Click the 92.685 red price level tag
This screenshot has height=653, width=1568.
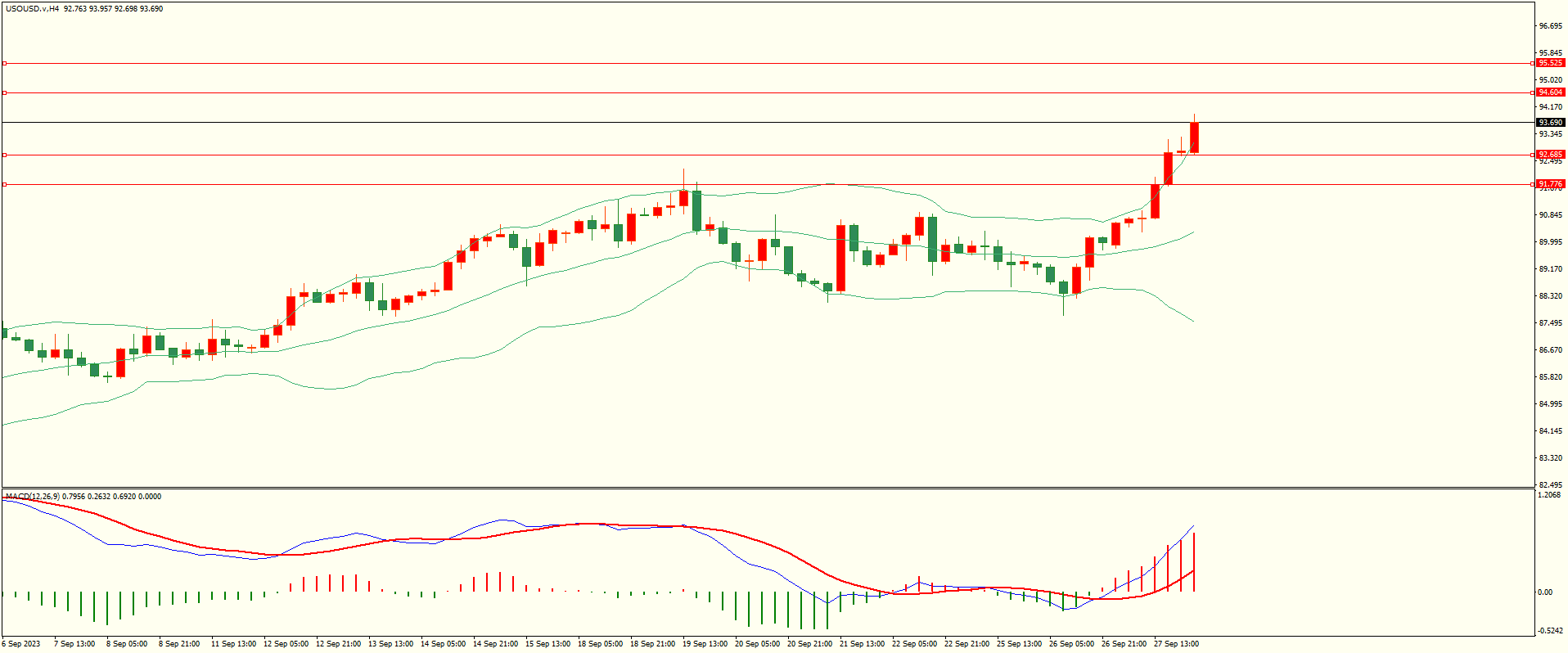pyautogui.click(x=1550, y=155)
